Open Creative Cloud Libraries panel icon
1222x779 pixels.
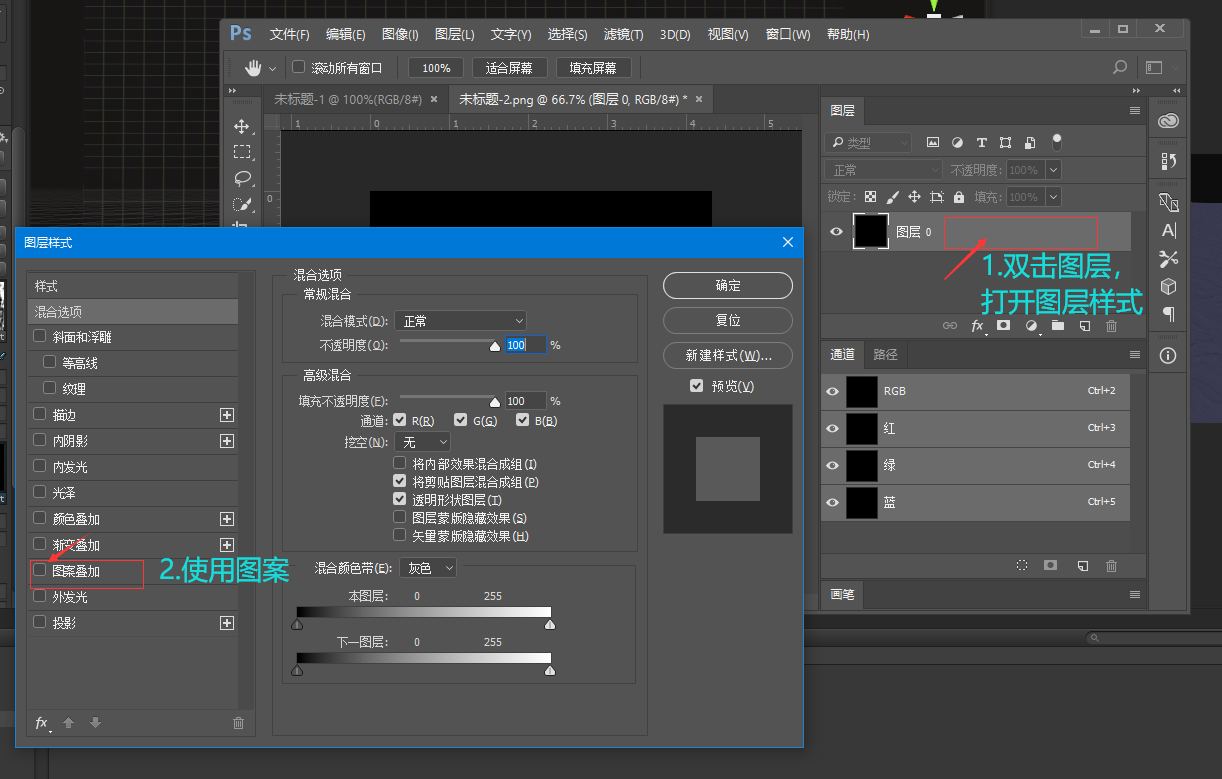click(1168, 121)
